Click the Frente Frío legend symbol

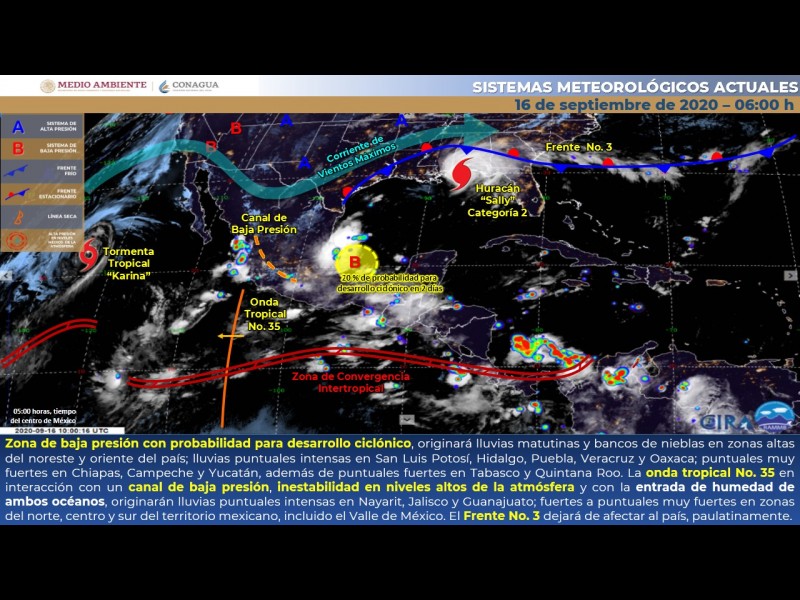click(x=17, y=171)
